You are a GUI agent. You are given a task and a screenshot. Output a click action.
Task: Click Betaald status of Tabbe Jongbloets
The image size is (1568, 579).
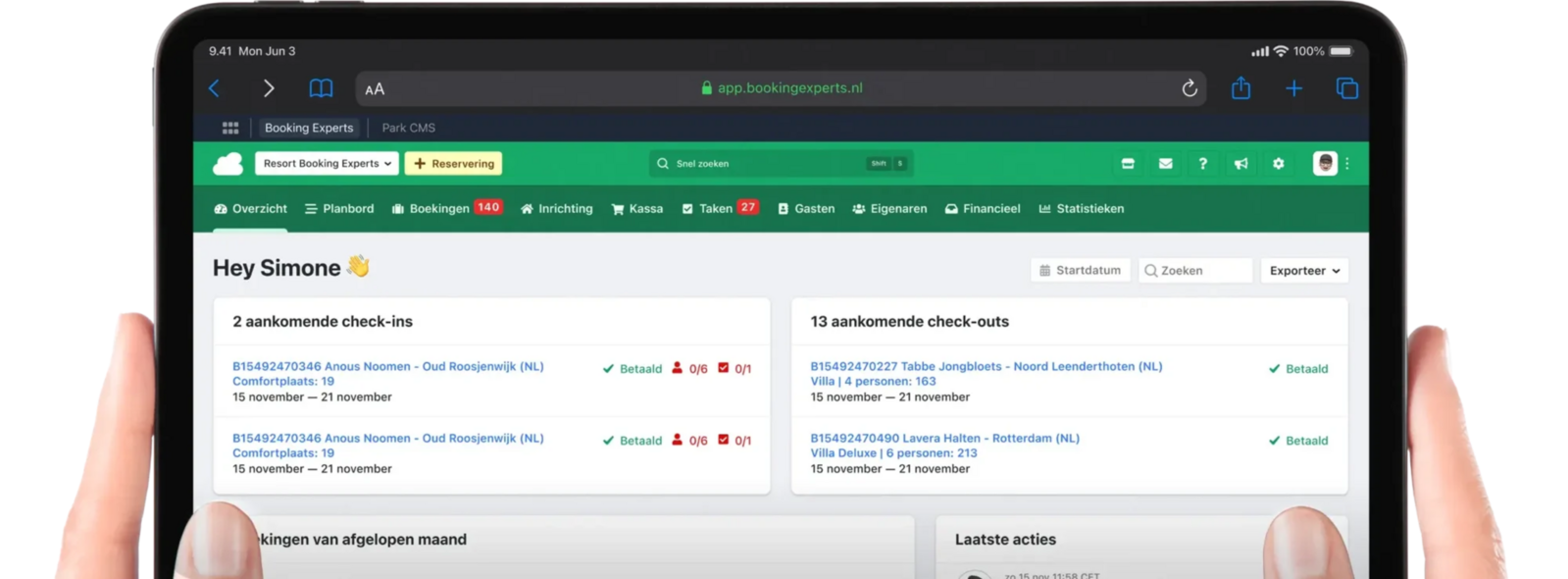pyautogui.click(x=1298, y=369)
